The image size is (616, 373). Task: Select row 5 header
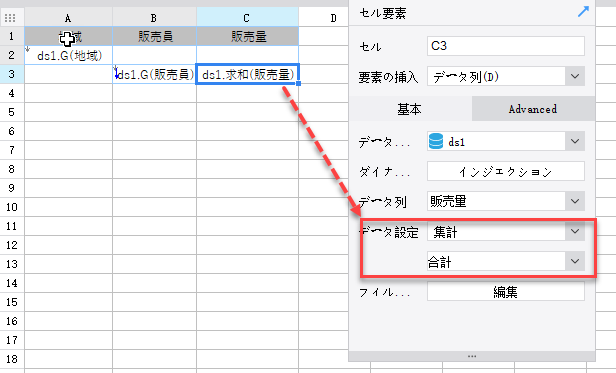(x=12, y=112)
